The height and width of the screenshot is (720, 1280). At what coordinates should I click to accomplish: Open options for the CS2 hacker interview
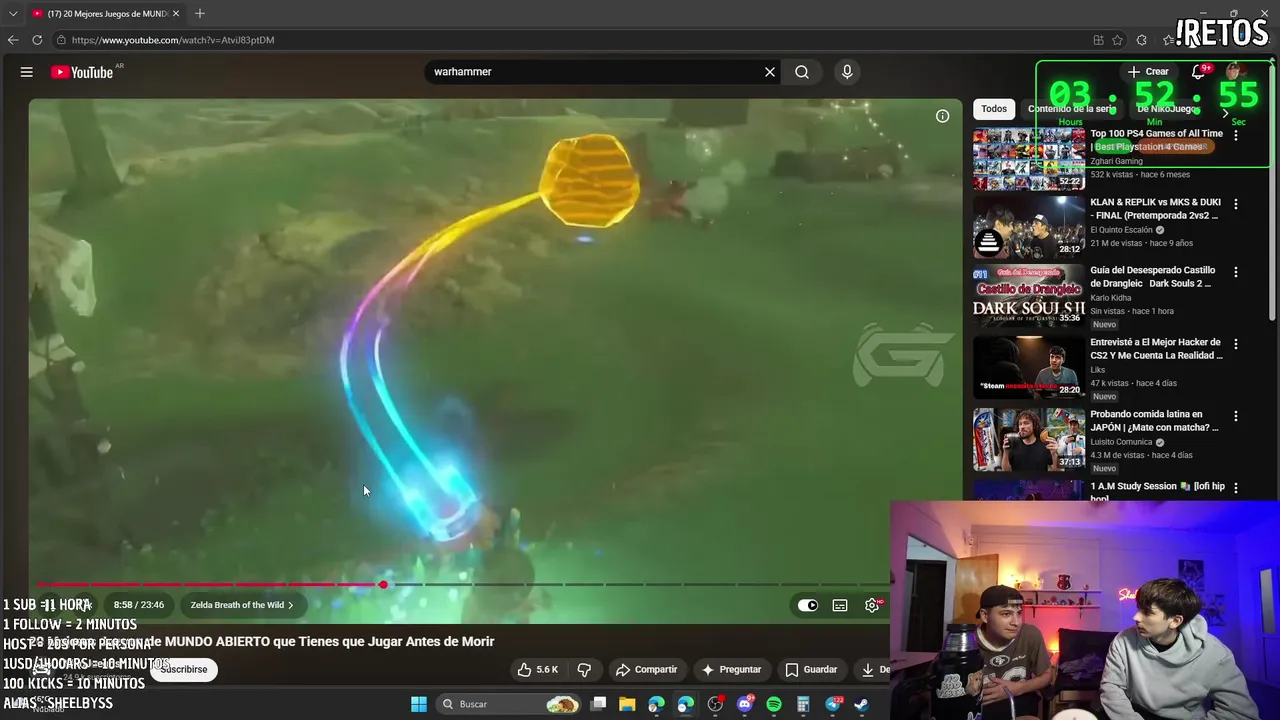[1236, 344]
